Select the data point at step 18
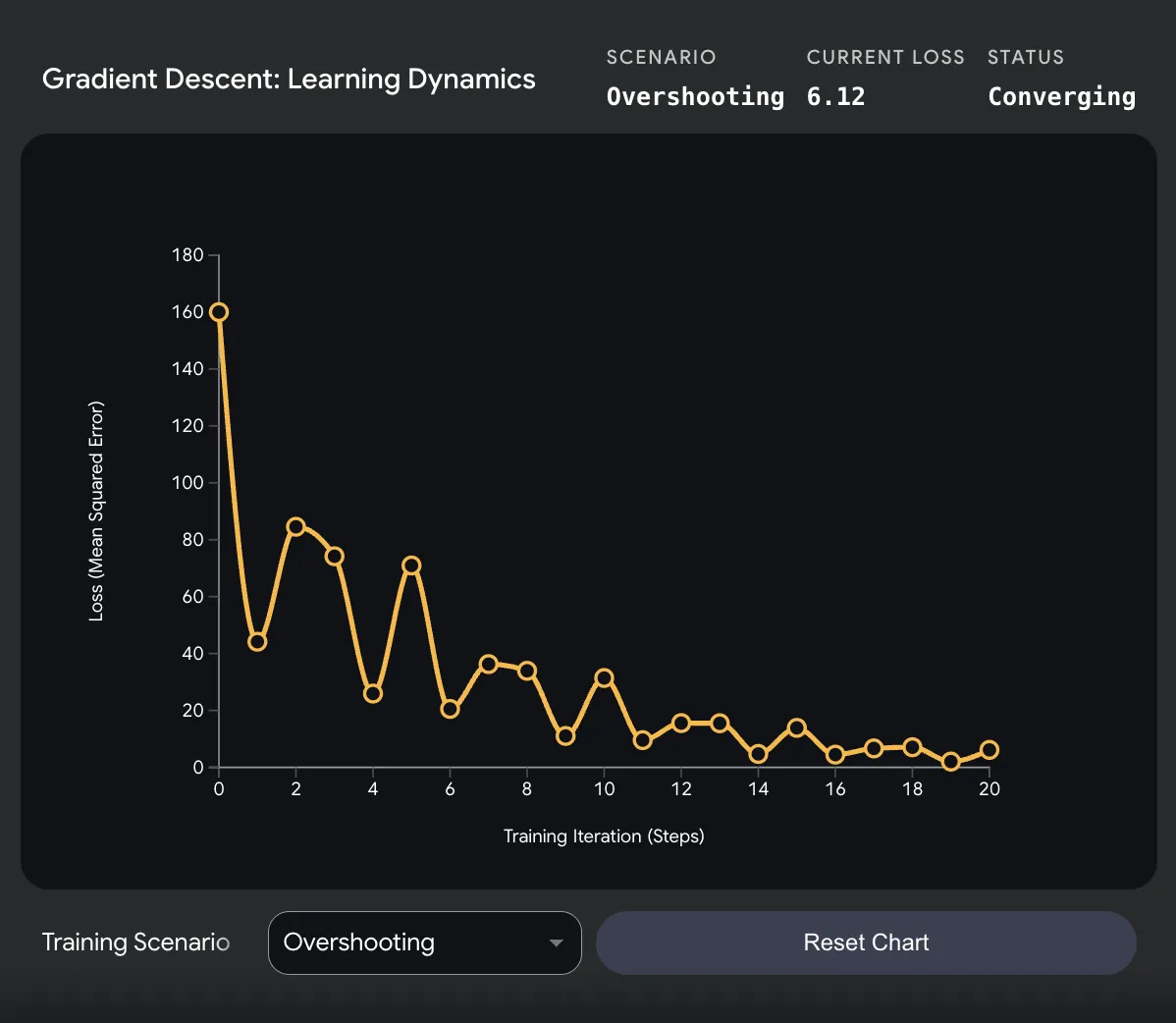1176x1023 pixels. click(x=912, y=747)
